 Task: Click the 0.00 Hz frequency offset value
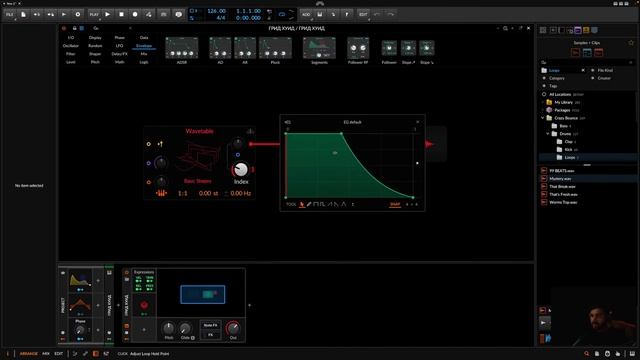[x=240, y=193]
